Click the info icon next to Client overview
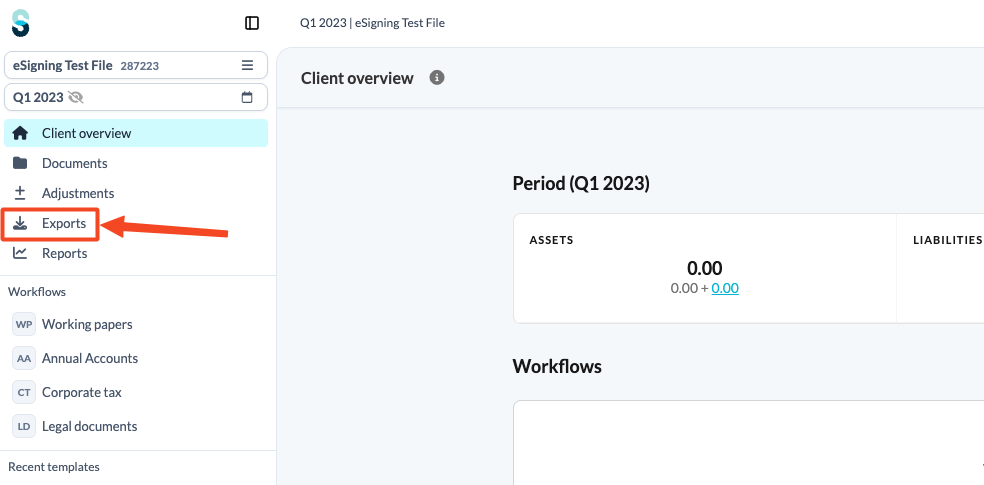The width and height of the screenshot is (984, 485). [437, 78]
